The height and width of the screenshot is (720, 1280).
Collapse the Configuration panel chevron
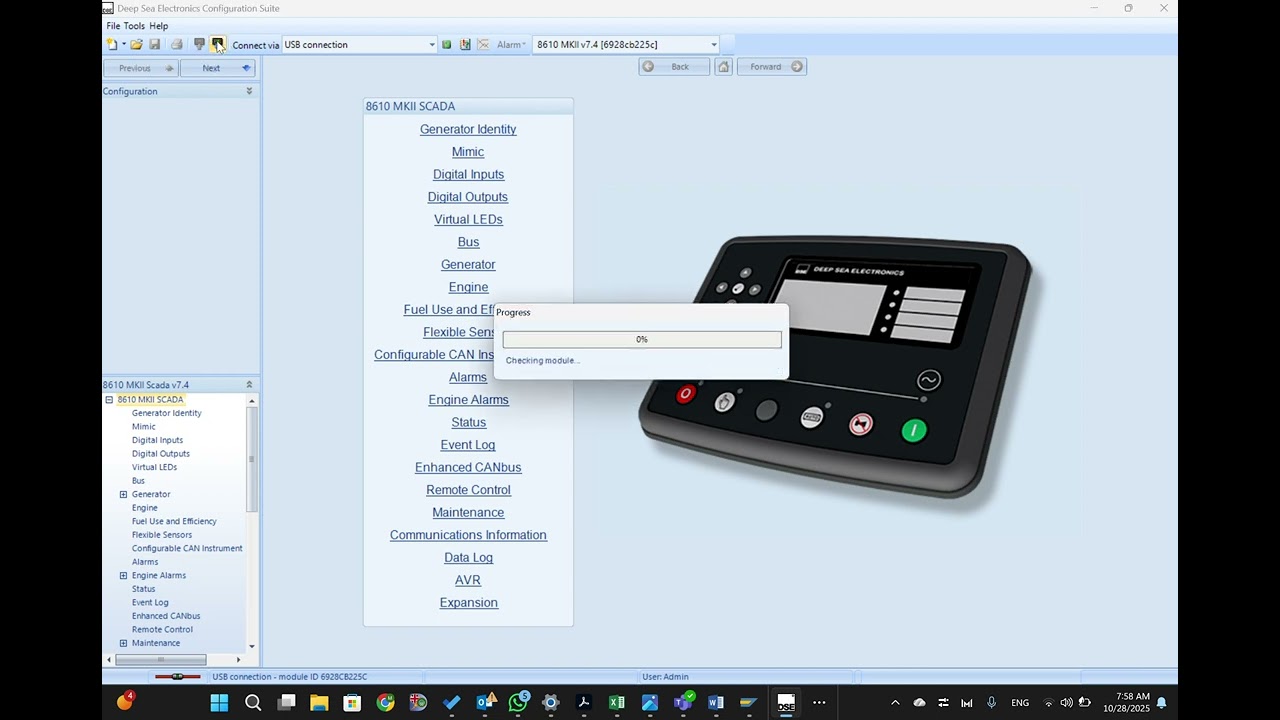[249, 91]
